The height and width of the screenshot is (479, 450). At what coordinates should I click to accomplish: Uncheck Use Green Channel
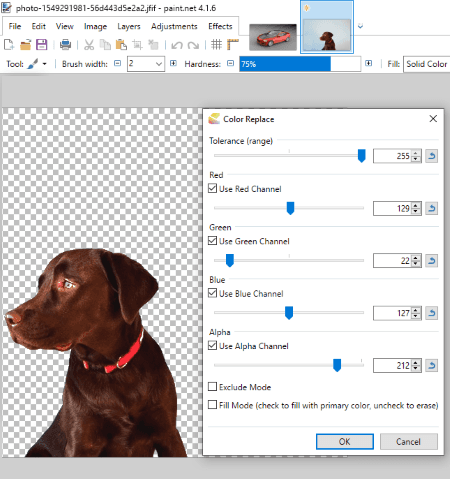coord(212,241)
